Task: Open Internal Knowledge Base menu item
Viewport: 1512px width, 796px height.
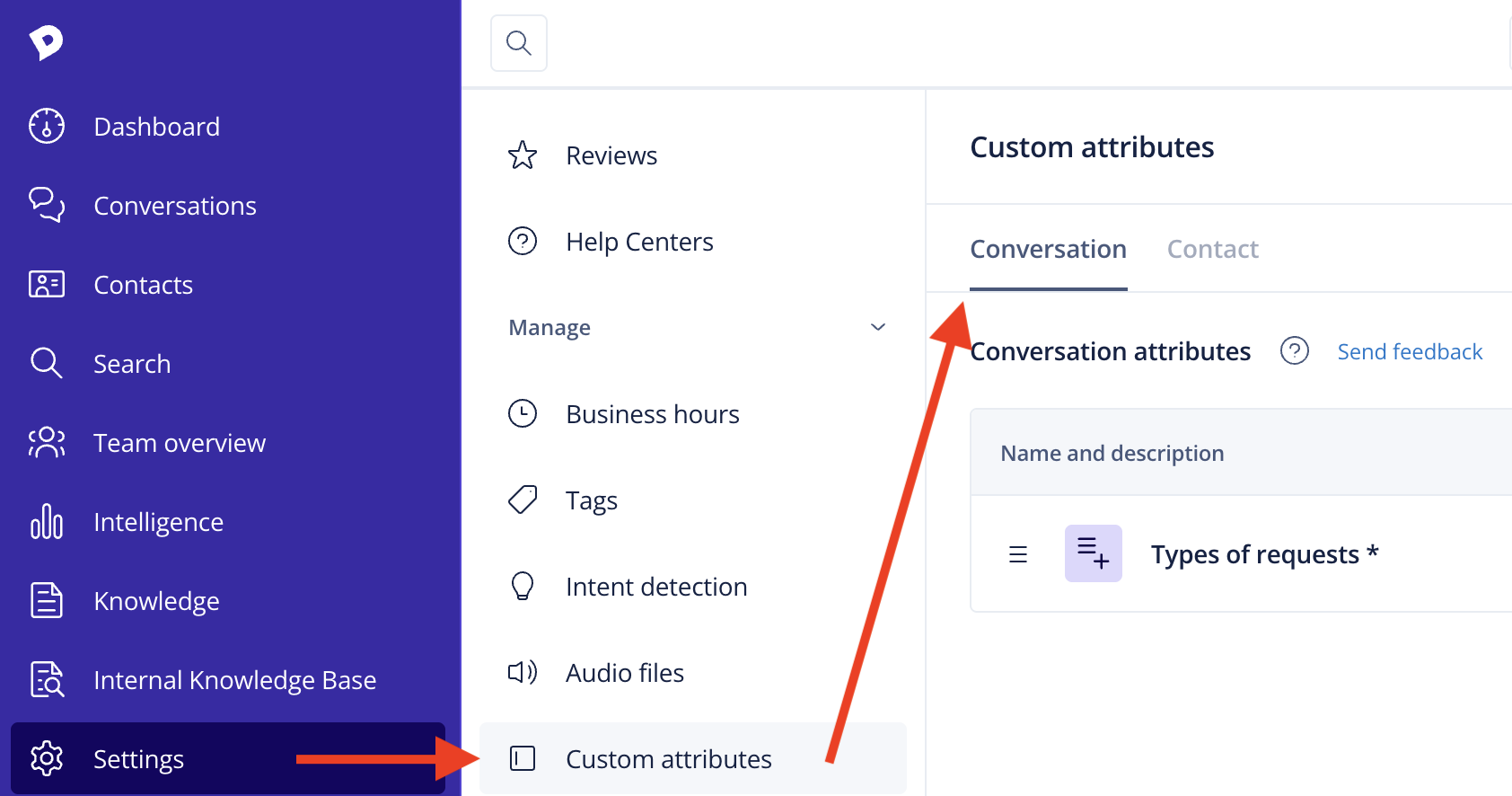Action: (x=235, y=680)
